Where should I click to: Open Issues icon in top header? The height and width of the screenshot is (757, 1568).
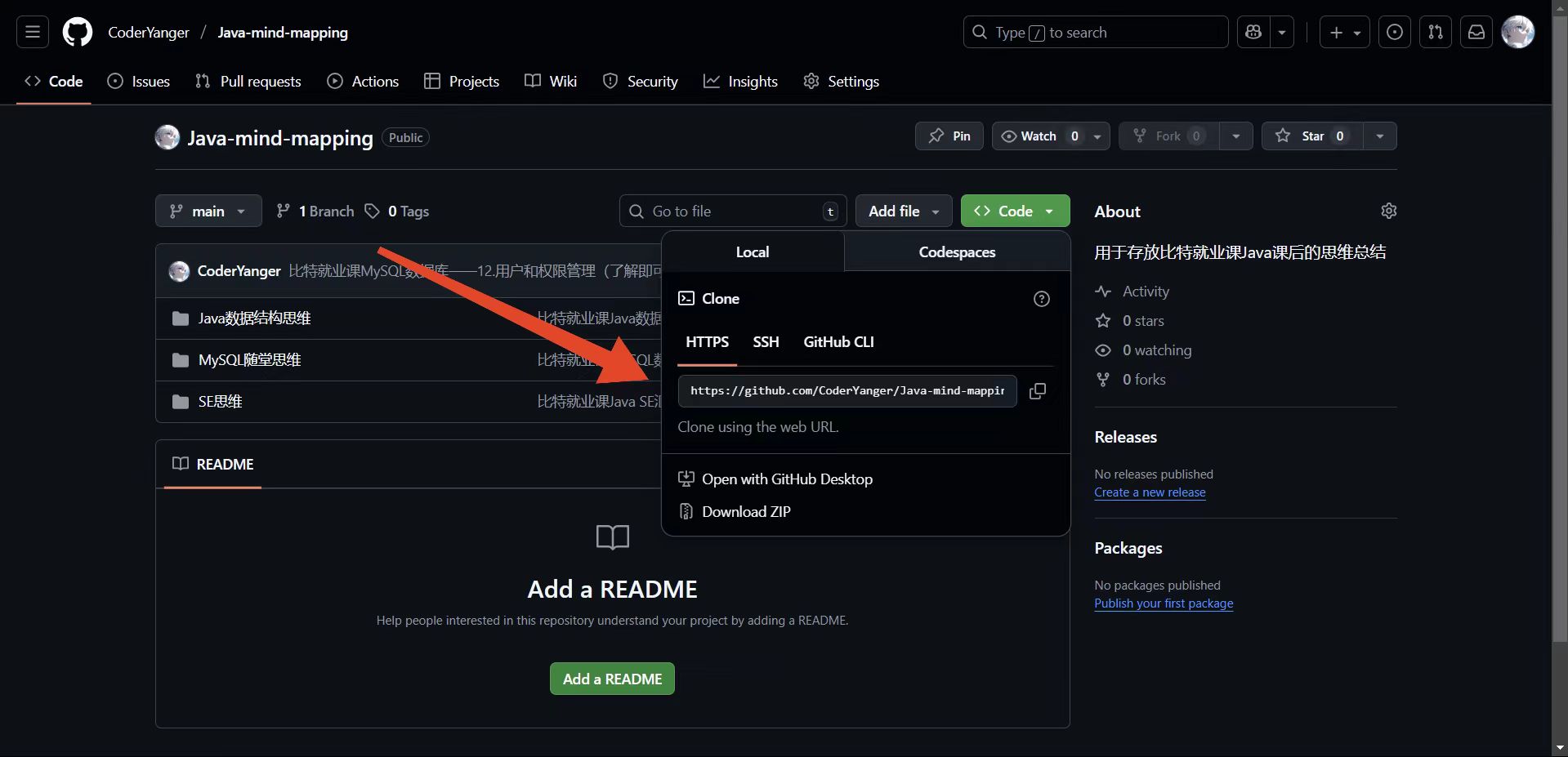click(1395, 32)
